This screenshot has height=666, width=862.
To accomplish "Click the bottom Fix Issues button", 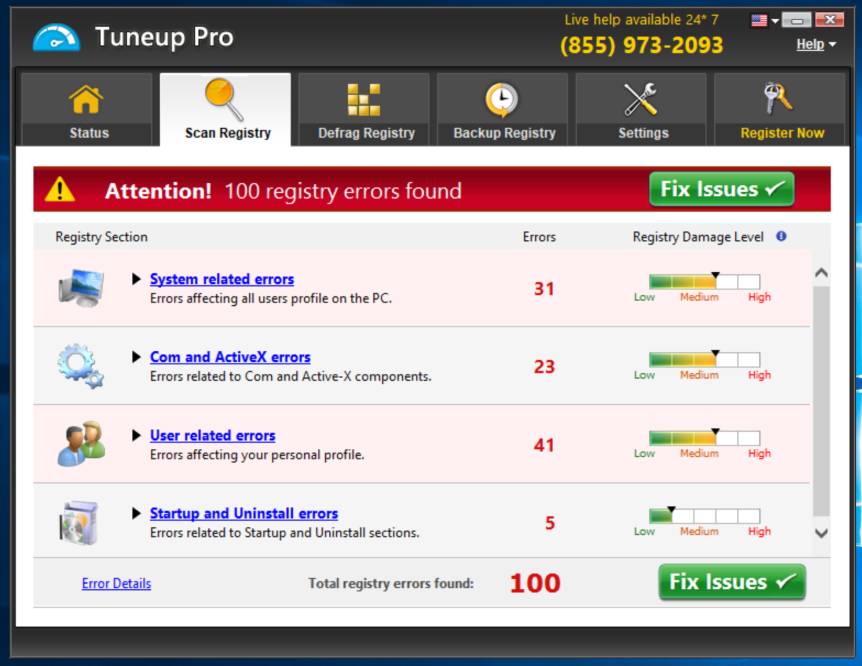I will coord(732,582).
